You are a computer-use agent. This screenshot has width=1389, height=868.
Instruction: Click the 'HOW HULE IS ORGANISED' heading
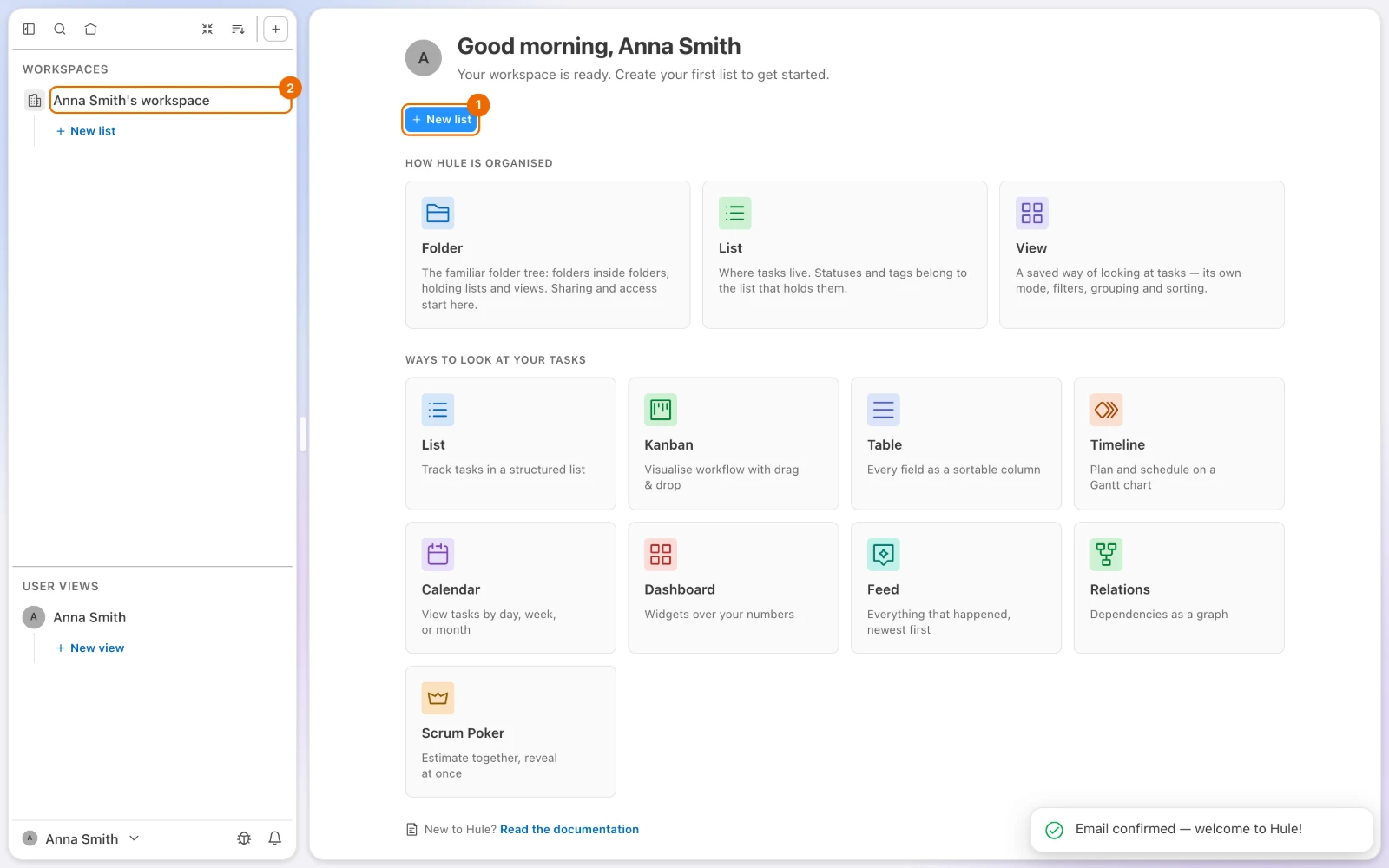coord(479,163)
